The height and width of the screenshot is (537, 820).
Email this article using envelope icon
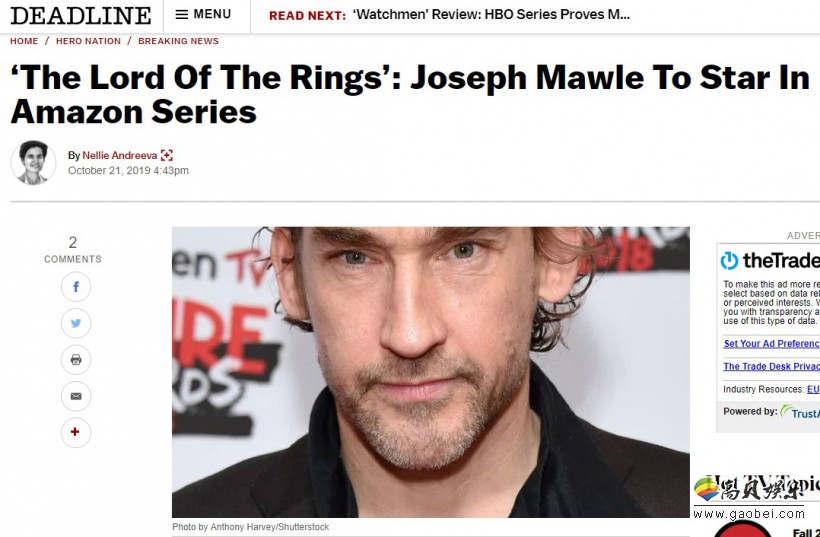(76, 396)
